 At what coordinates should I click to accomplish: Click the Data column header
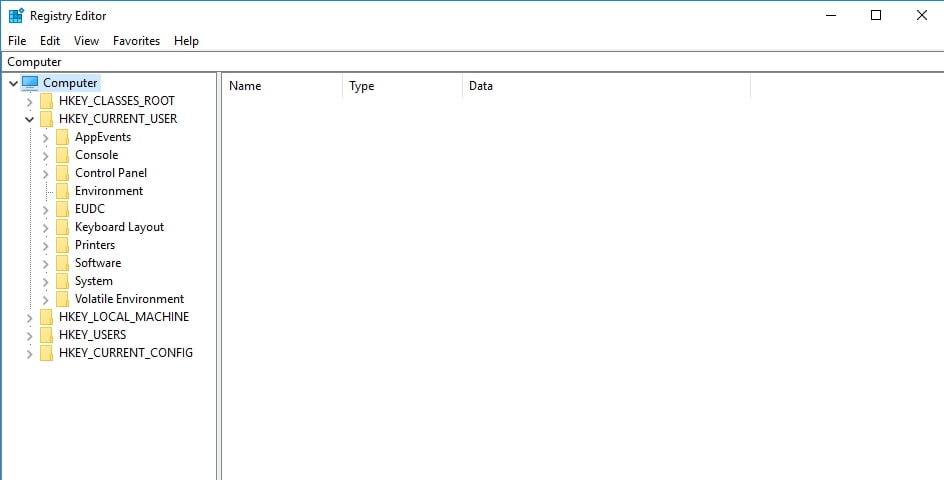pyautogui.click(x=606, y=86)
